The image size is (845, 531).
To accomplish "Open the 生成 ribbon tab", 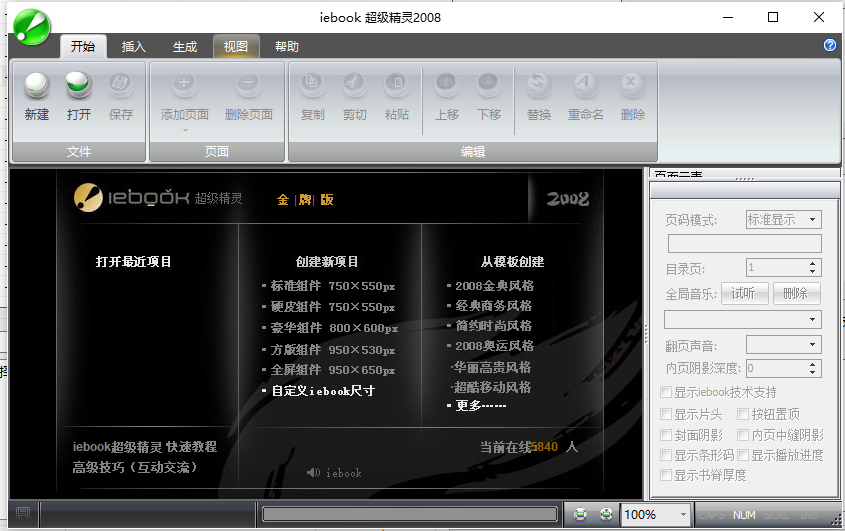I will point(185,47).
